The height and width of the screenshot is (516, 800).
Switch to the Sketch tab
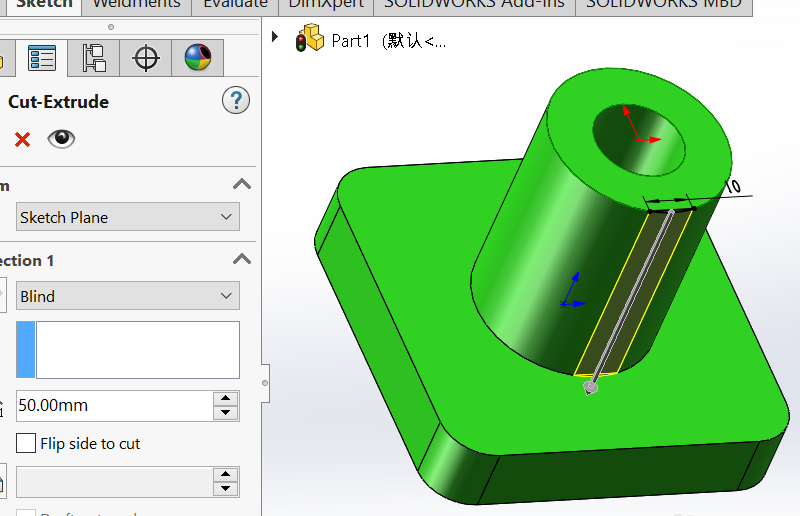coord(44,7)
